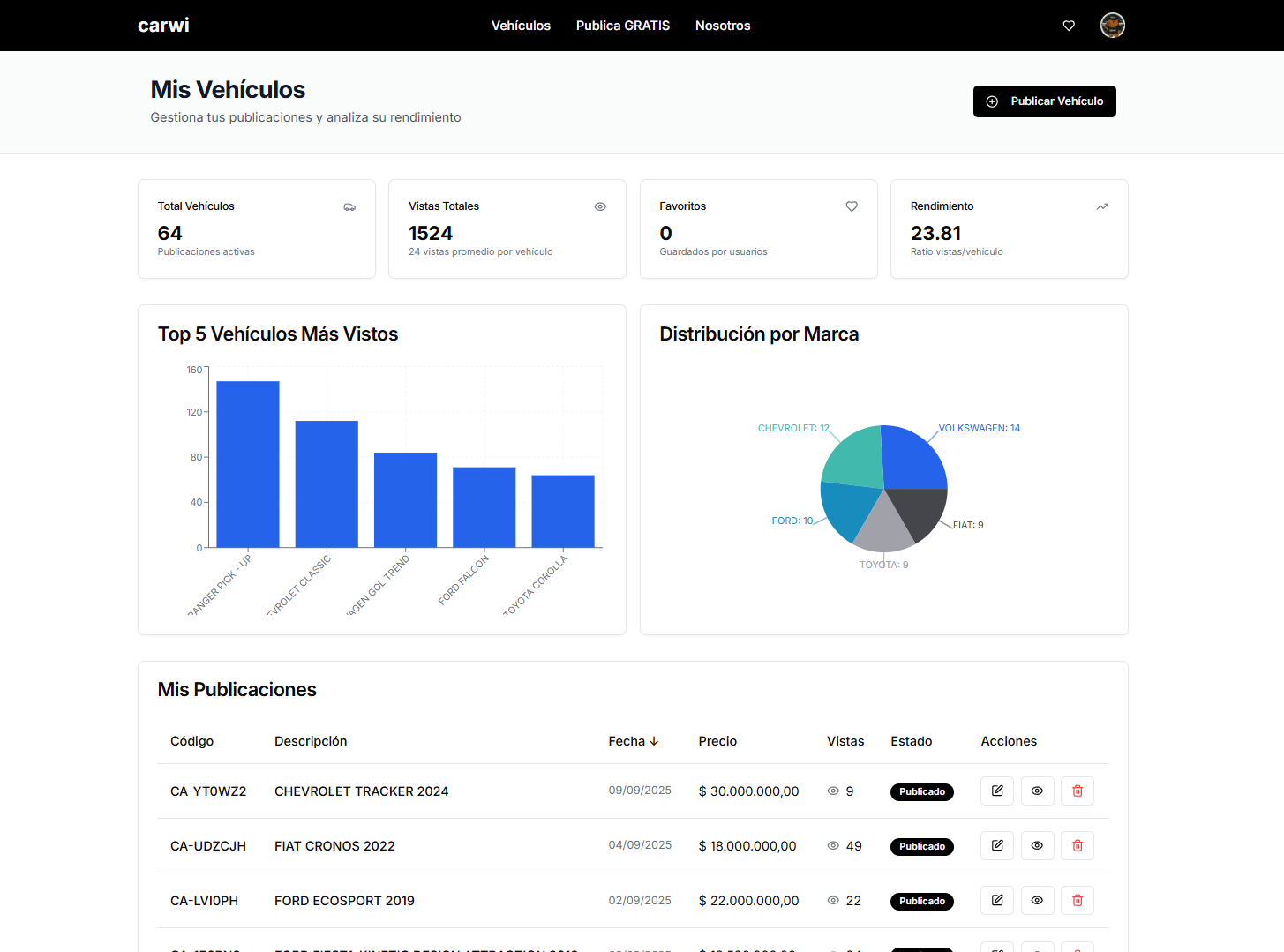The width and height of the screenshot is (1284, 952).
Task: Go to carwi home logo
Action: tap(163, 26)
